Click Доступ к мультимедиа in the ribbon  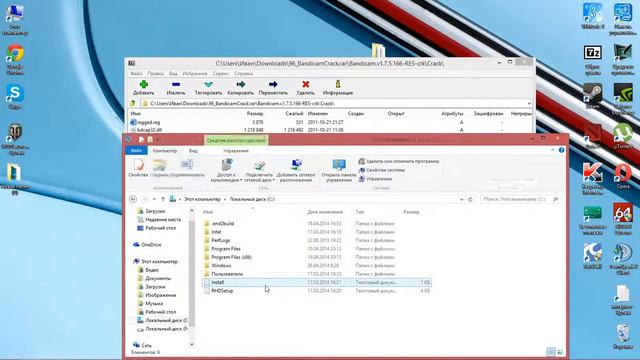pos(227,170)
